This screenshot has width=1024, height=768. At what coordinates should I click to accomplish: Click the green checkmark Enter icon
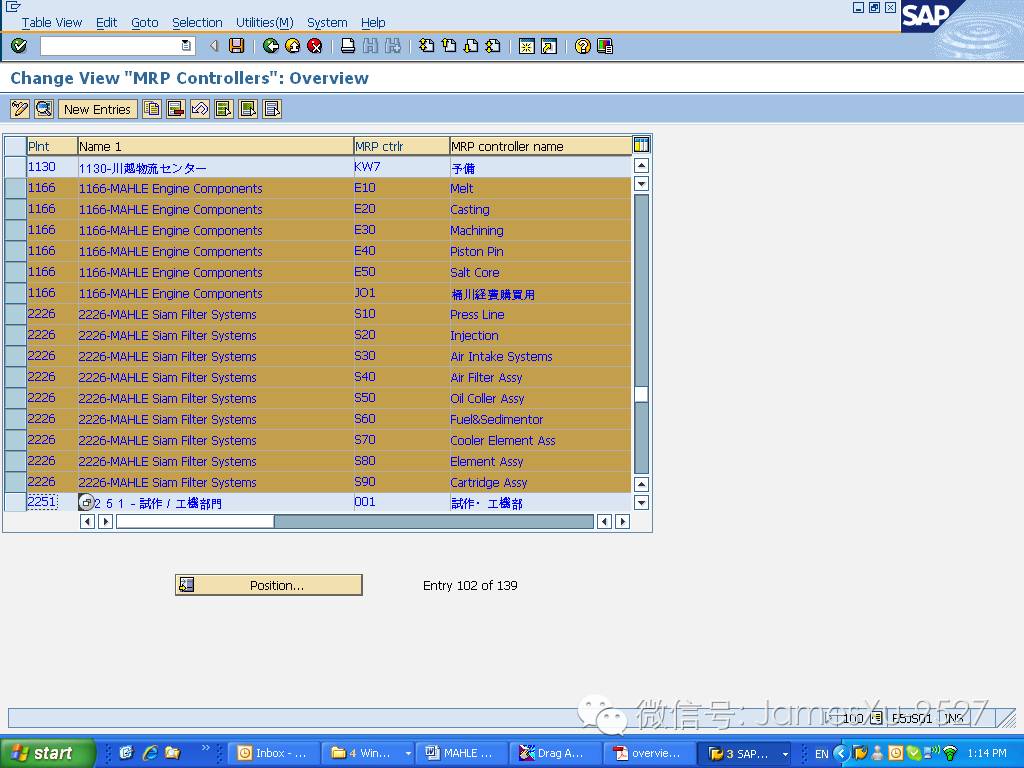pyautogui.click(x=19, y=46)
